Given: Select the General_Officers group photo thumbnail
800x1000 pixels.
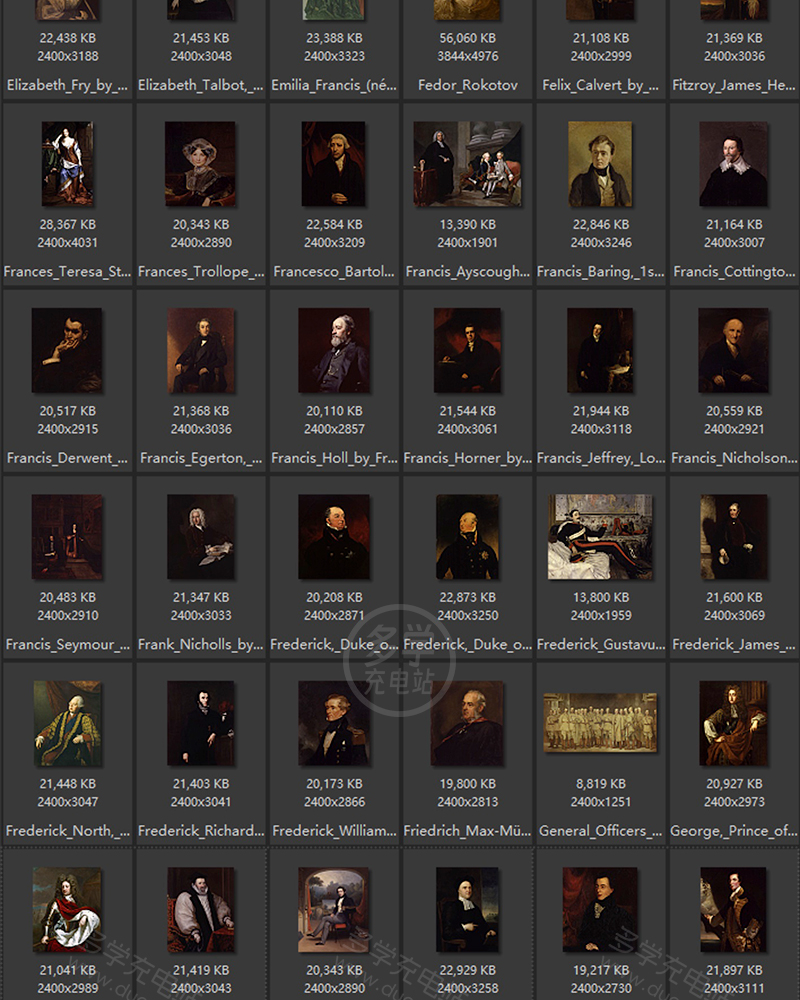Looking at the screenshot, I should 601,722.
